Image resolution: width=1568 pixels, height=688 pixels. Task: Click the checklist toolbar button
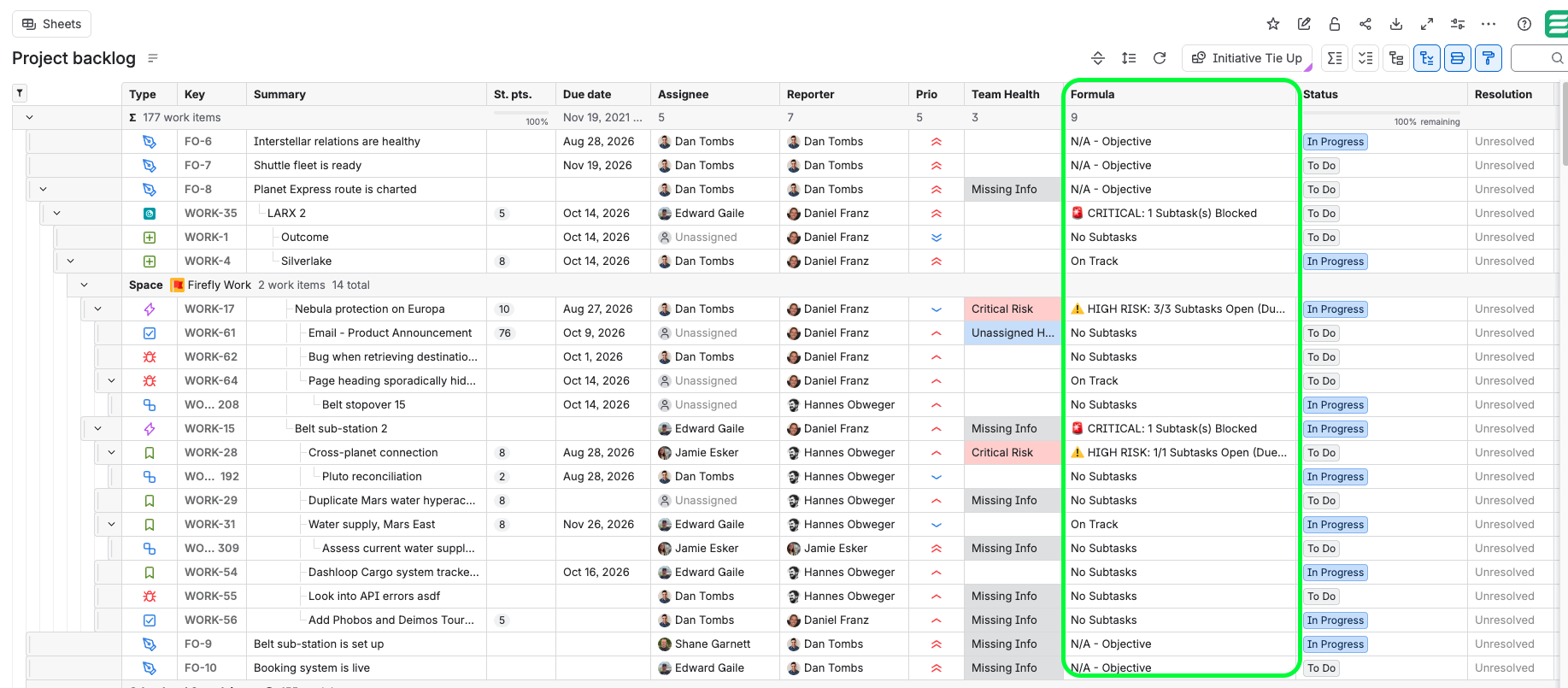[x=1365, y=58]
